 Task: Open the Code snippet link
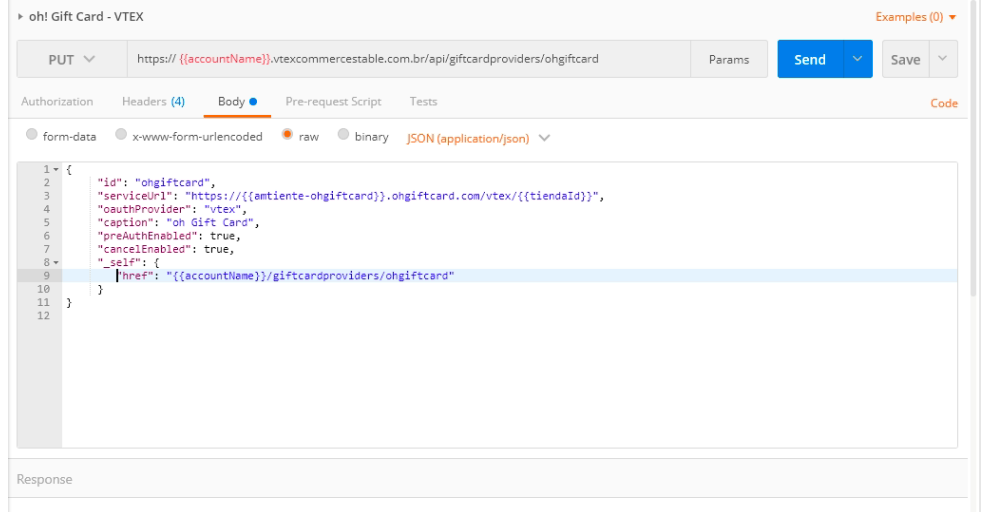943,103
